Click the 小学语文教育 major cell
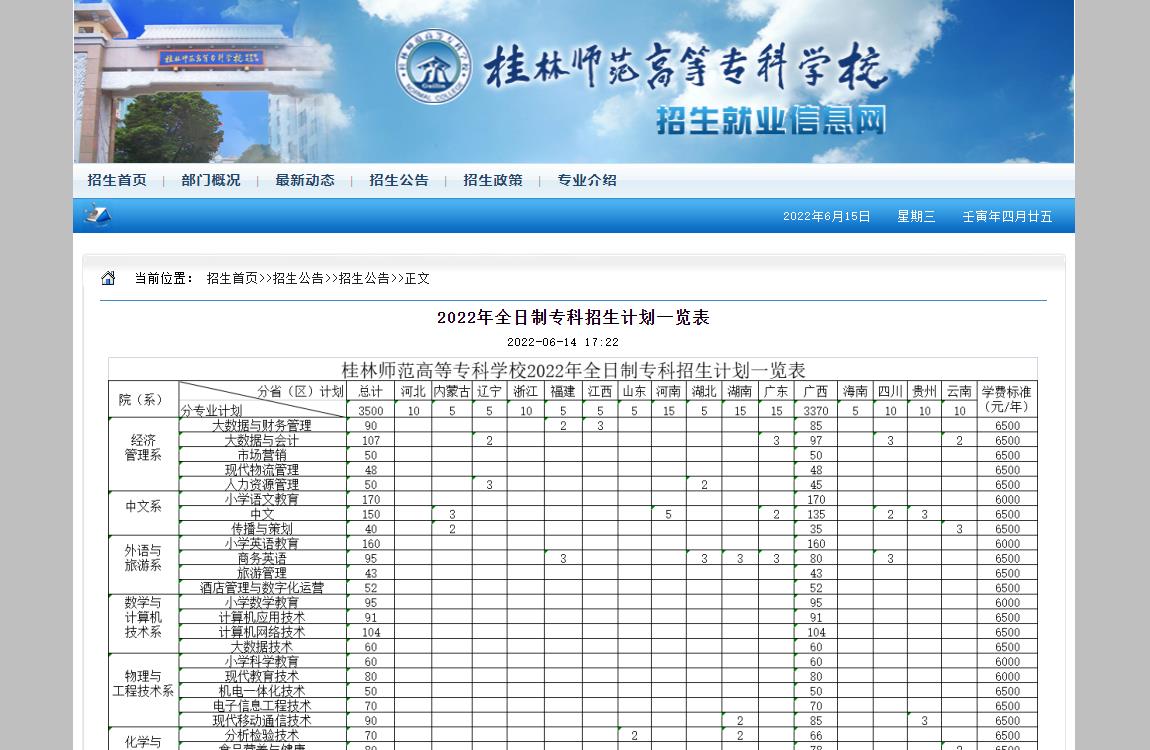This screenshot has width=1150, height=750. [262, 499]
